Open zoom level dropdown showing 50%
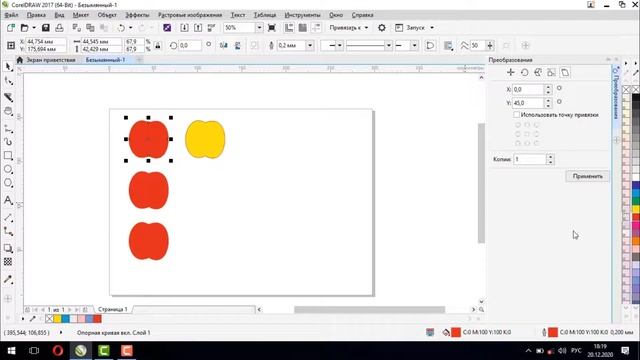Screen dimensions: 640x360 tap(259, 28)
